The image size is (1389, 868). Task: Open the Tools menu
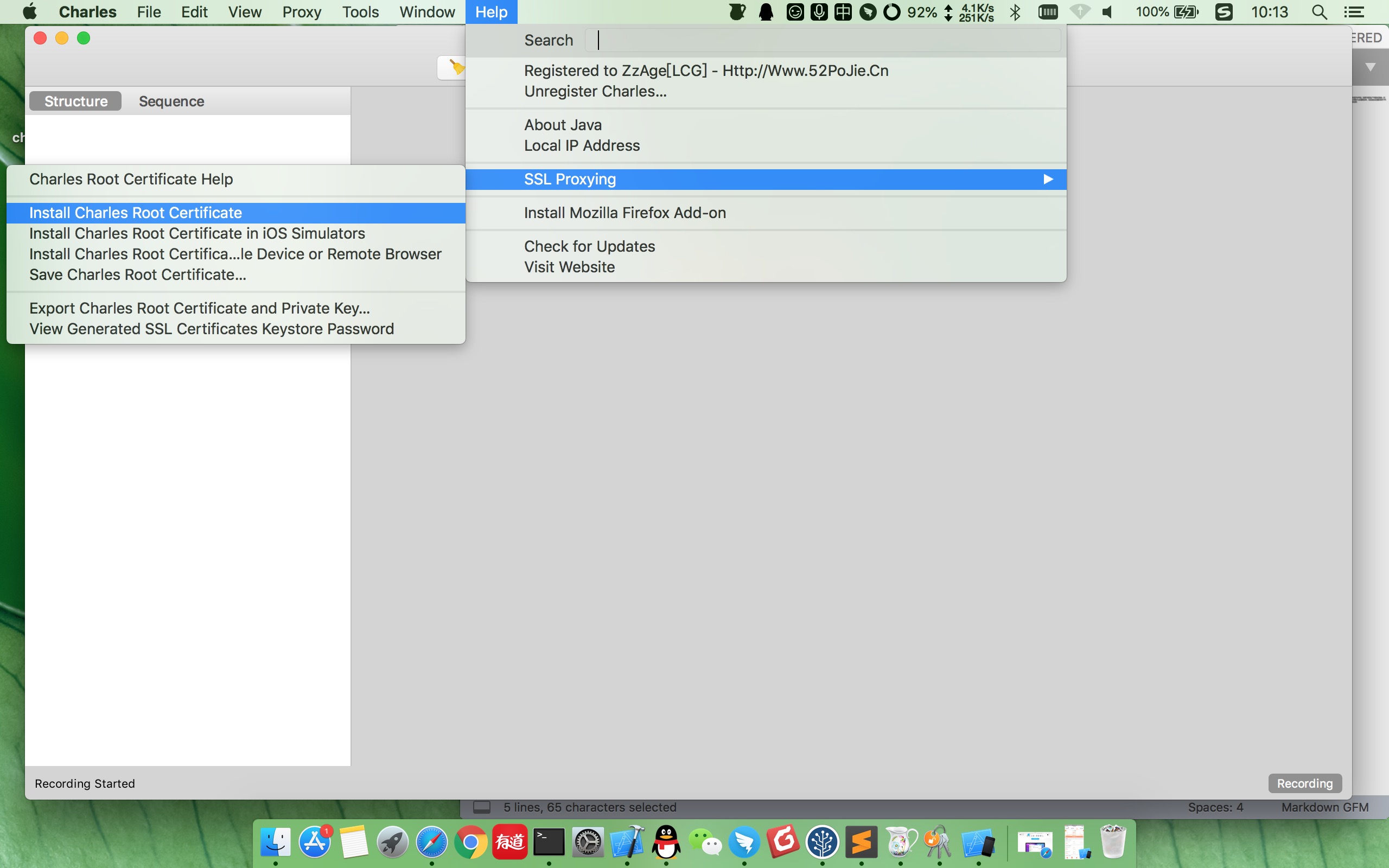pos(360,12)
